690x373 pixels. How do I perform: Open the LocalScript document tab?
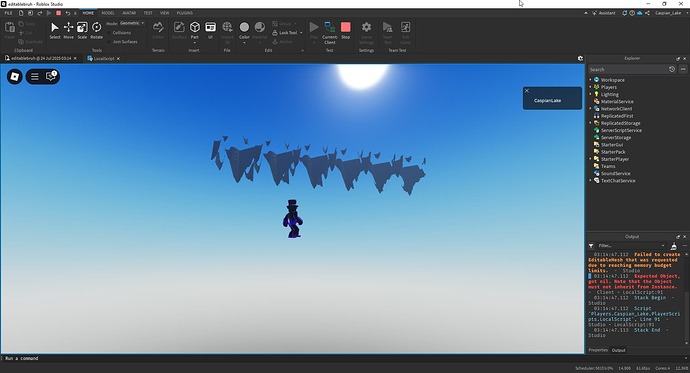pos(104,59)
